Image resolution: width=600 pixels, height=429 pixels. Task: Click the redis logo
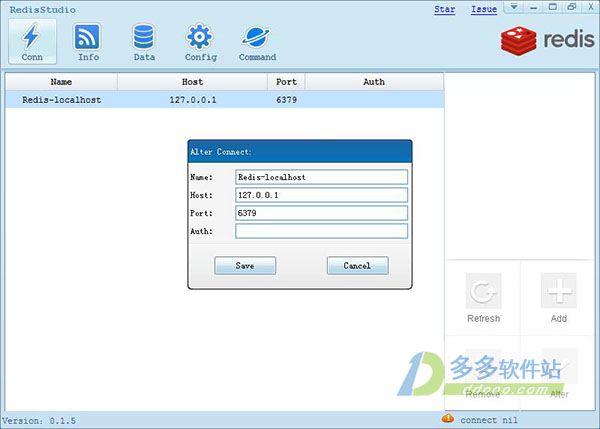coord(548,41)
